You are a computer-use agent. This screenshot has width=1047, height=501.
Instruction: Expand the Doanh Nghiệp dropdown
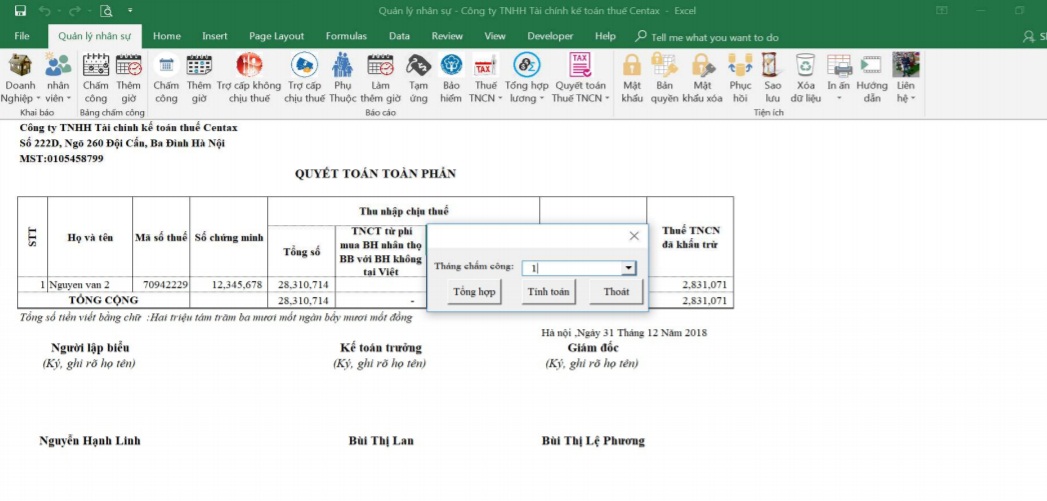click(20, 98)
